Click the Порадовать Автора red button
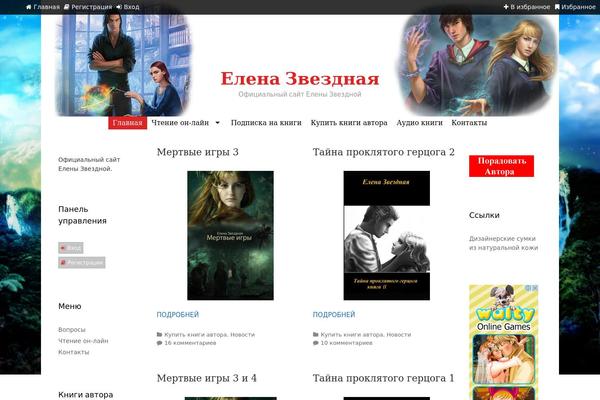 coord(501,166)
